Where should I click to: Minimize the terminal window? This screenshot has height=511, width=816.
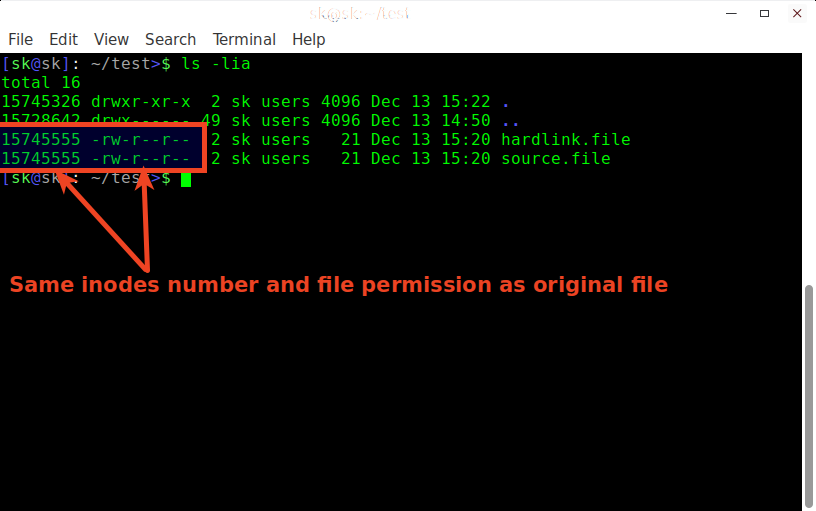(731, 14)
